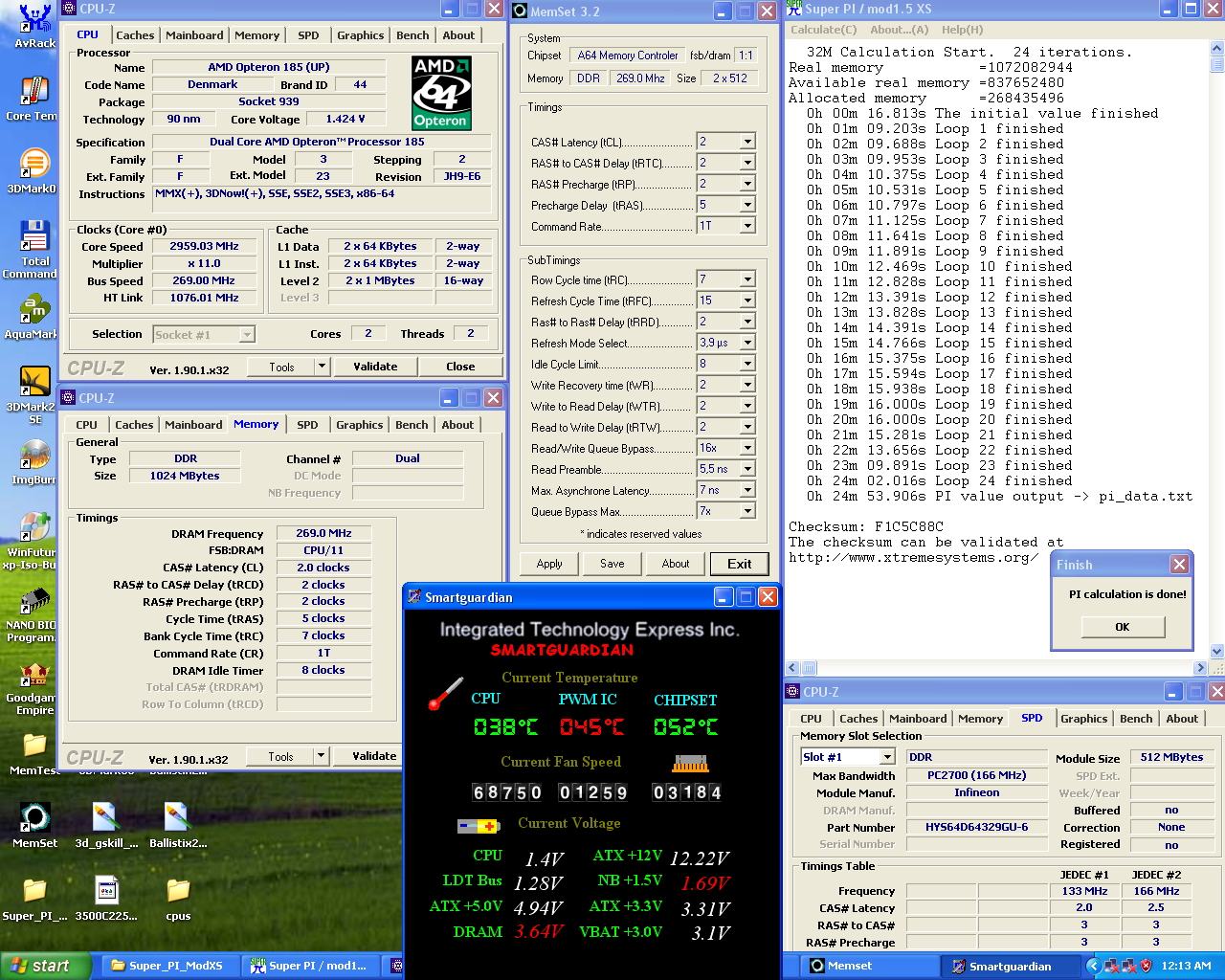Image resolution: width=1225 pixels, height=980 pixels.
Task: Switch to Caches tab in top CPU-Z
Action: (x=135, y=35)
